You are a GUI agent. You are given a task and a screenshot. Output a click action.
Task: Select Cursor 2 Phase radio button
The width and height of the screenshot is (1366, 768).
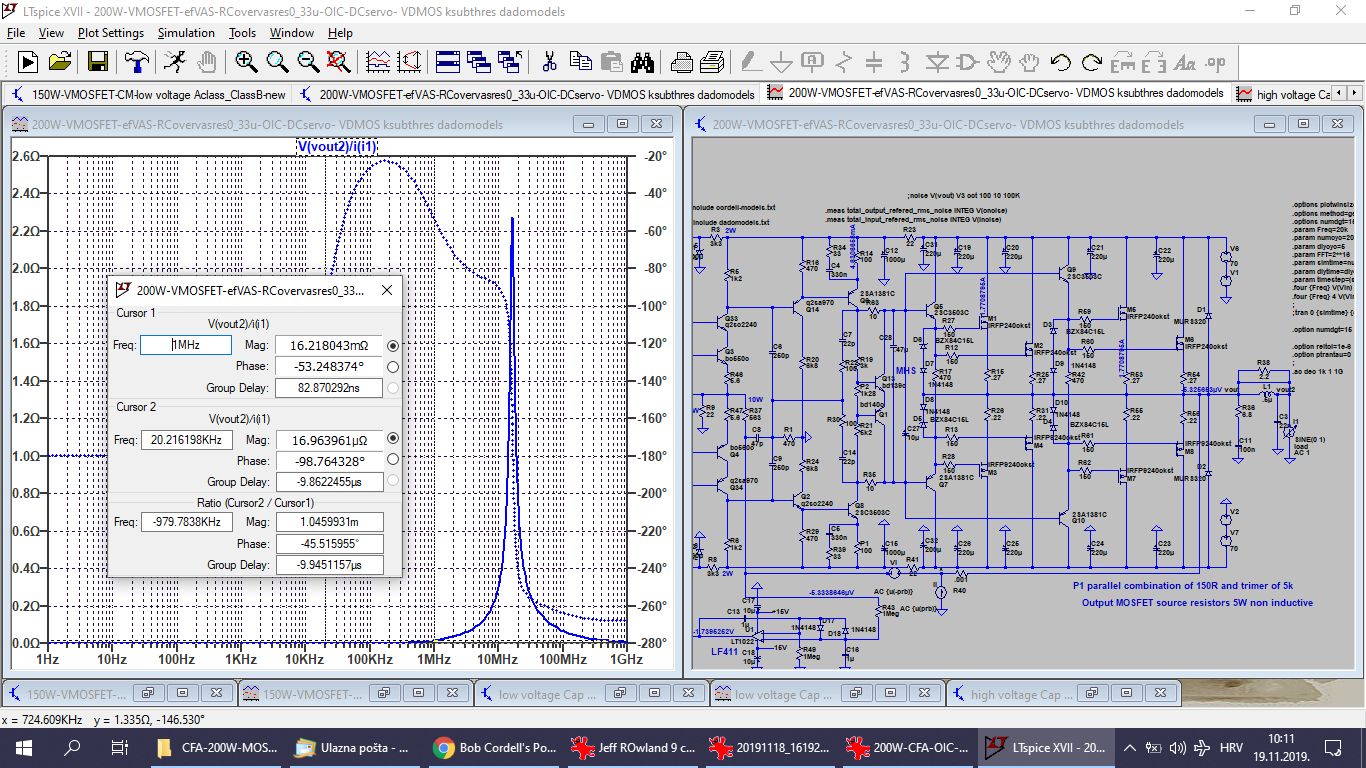click(393, 460)
